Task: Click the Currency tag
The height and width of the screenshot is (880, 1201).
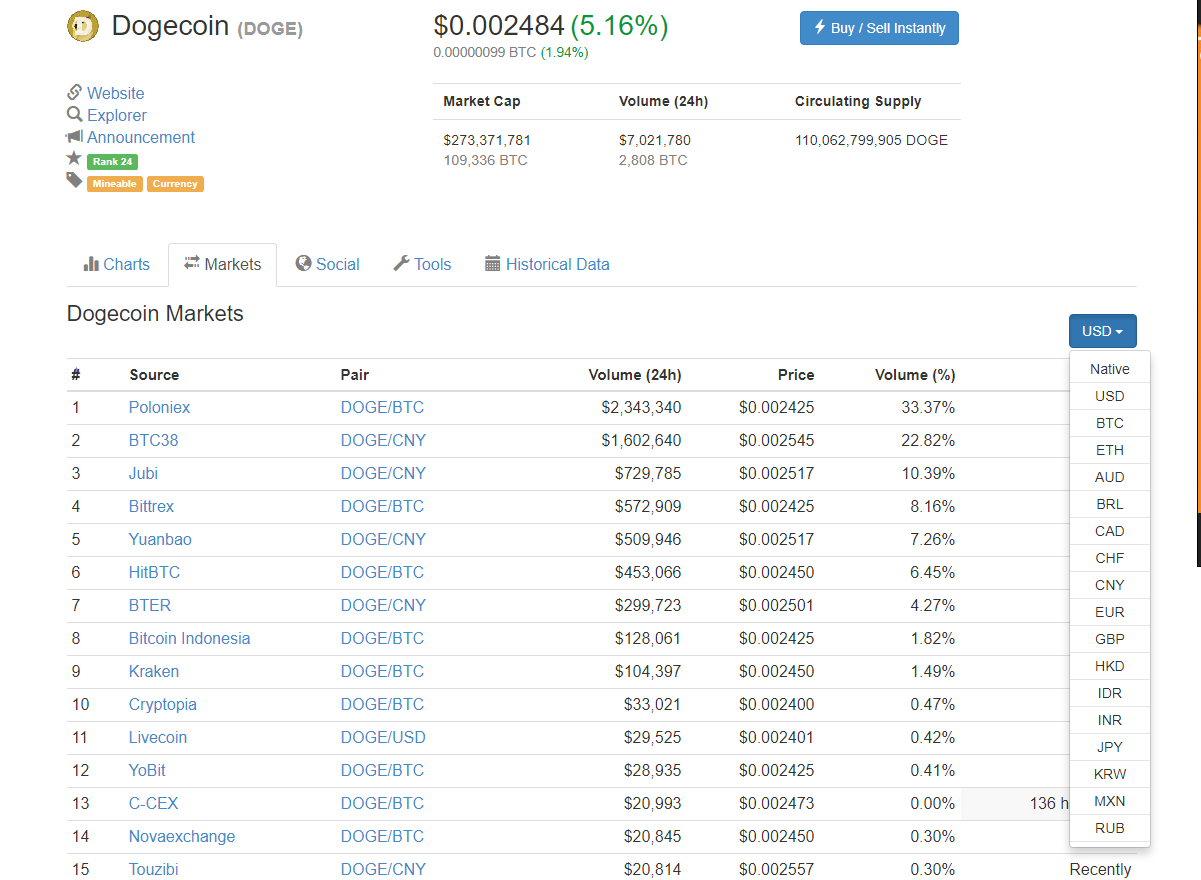Action: (x=175, y=184)
